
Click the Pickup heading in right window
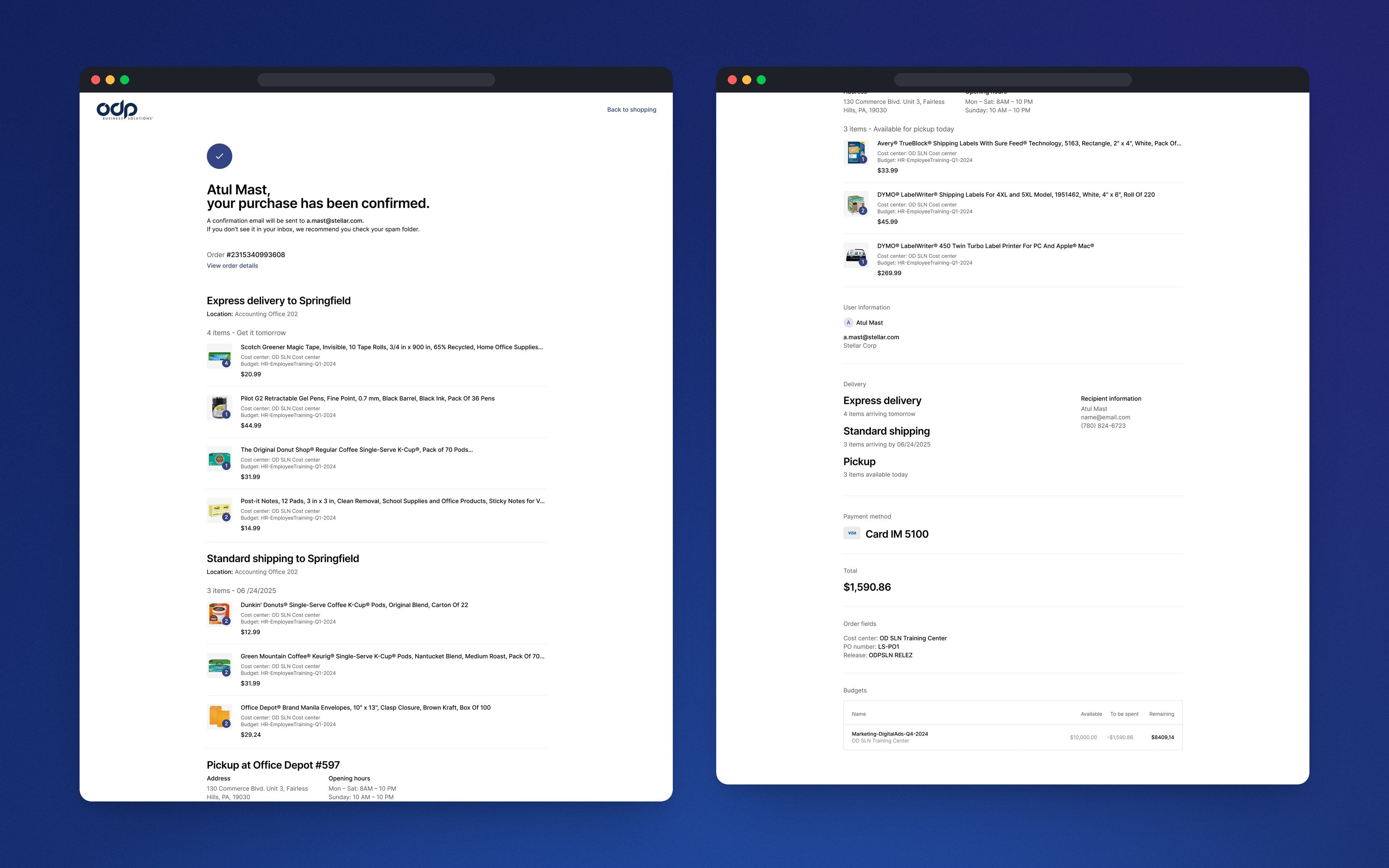[x=859, y=461]
